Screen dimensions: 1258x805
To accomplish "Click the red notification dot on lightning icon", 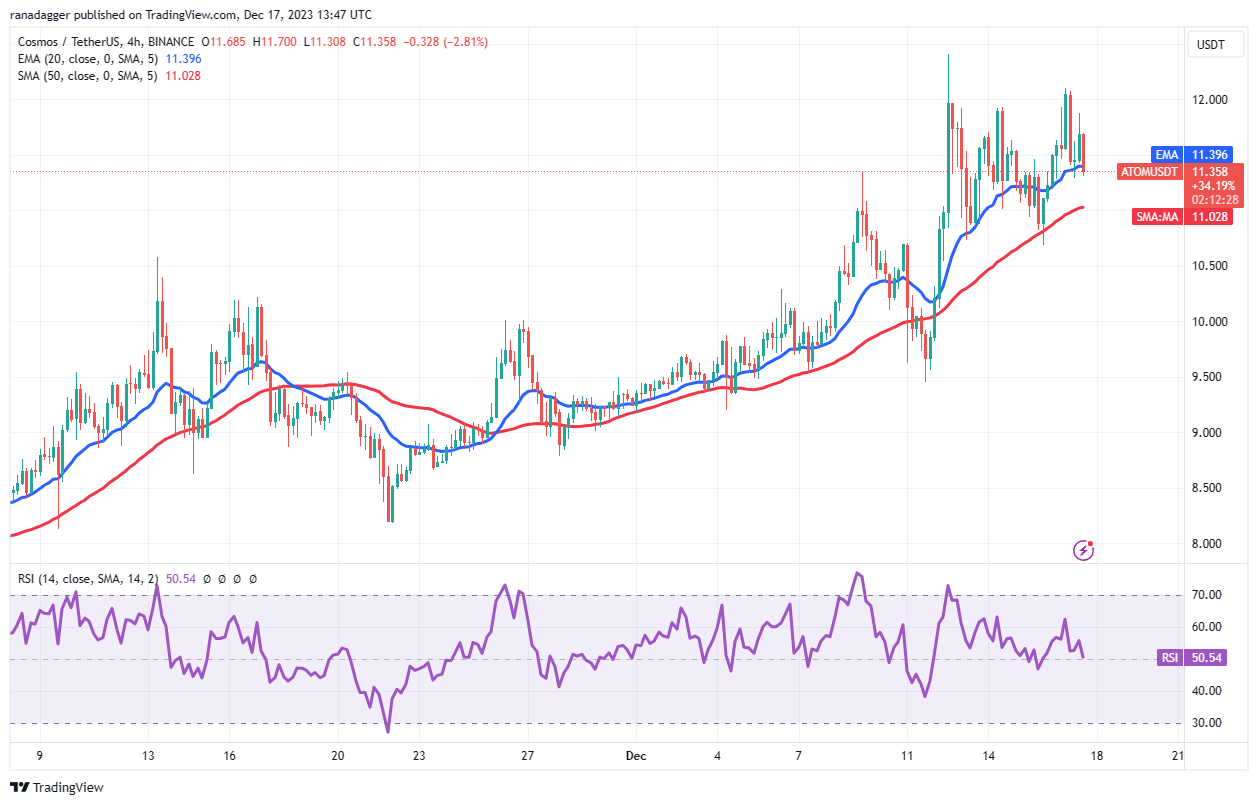I will [1092, 541].
